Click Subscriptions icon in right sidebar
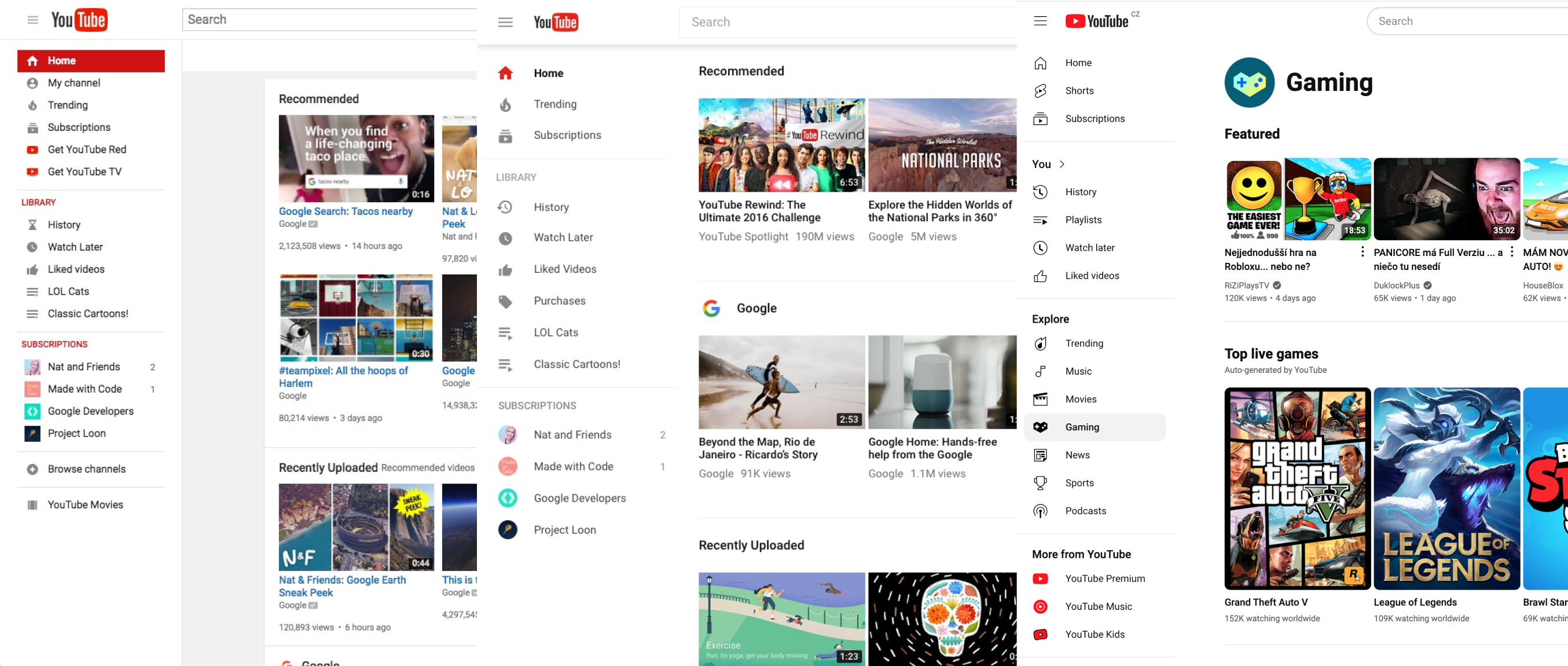Image resolution: width=1568 pixels, height=666 pixels. coord(1040,119)
